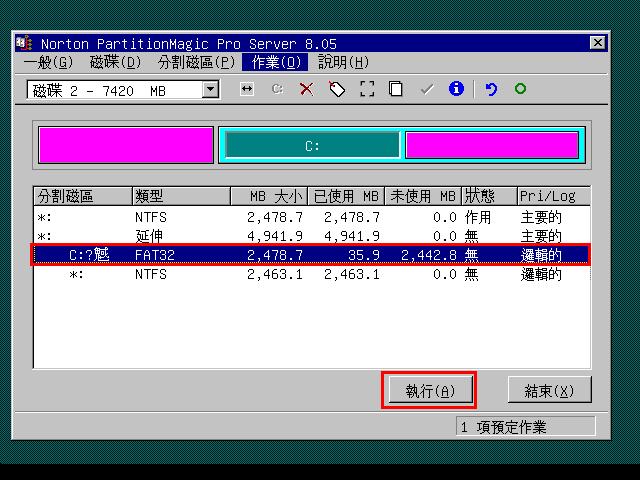The height and width of the screenshot is (480, 640).
Task: Select the NTFS row sized 2,463.1
Action: (312, 274)
